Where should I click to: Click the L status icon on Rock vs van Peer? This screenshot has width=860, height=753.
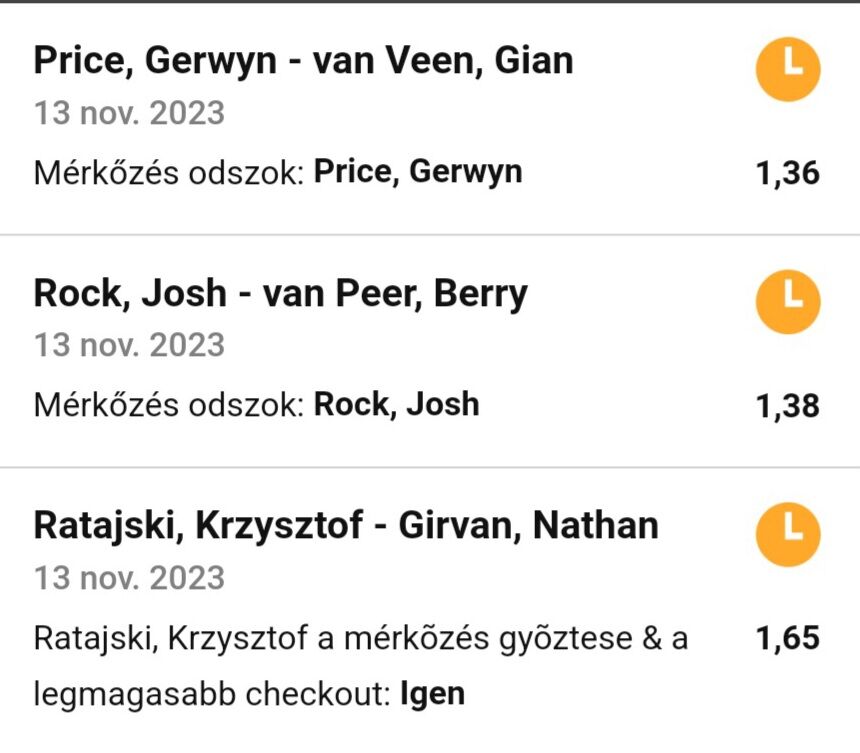tap(788, 301)
